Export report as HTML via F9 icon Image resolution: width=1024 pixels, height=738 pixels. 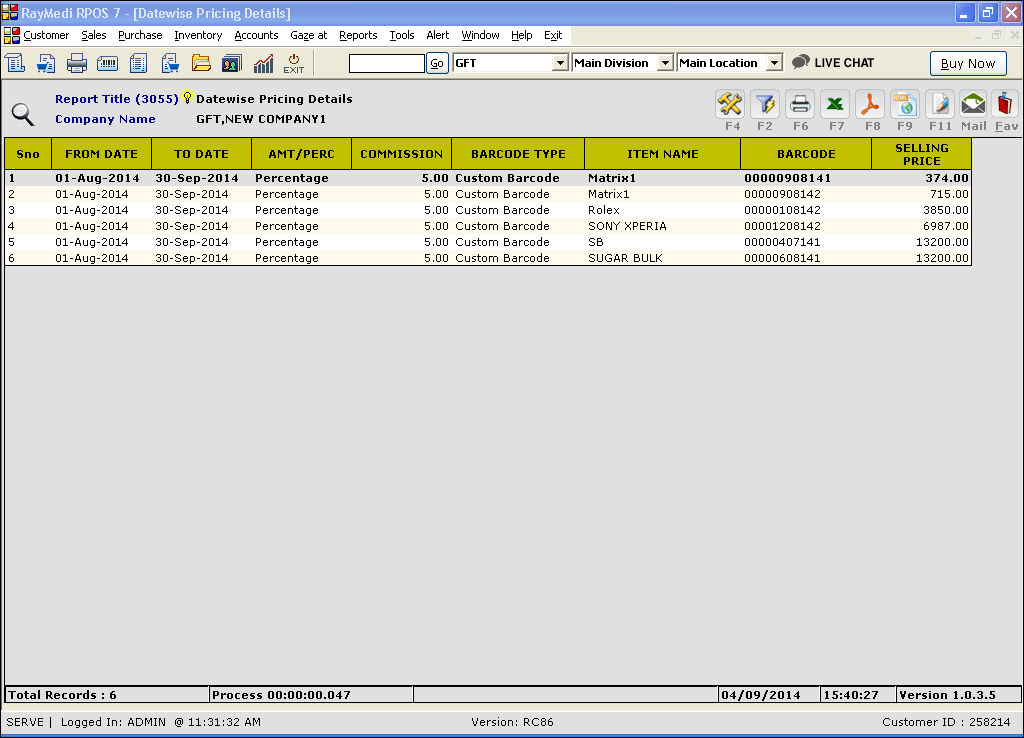[905, 104]
